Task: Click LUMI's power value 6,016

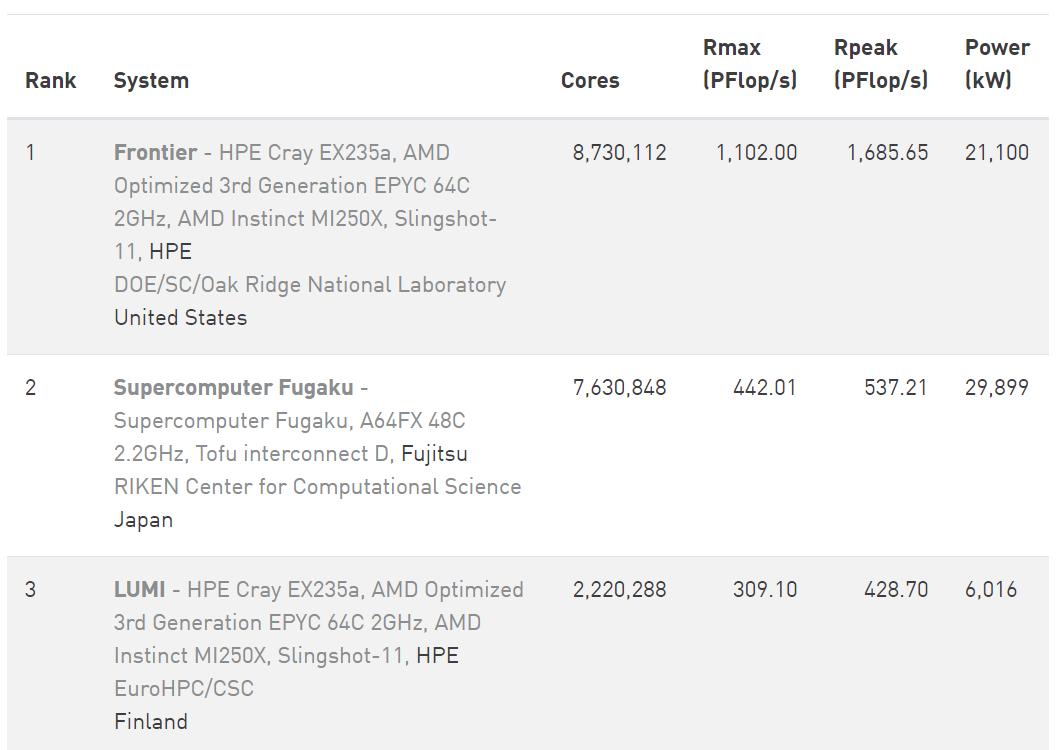Action: (x=991, y=590)
